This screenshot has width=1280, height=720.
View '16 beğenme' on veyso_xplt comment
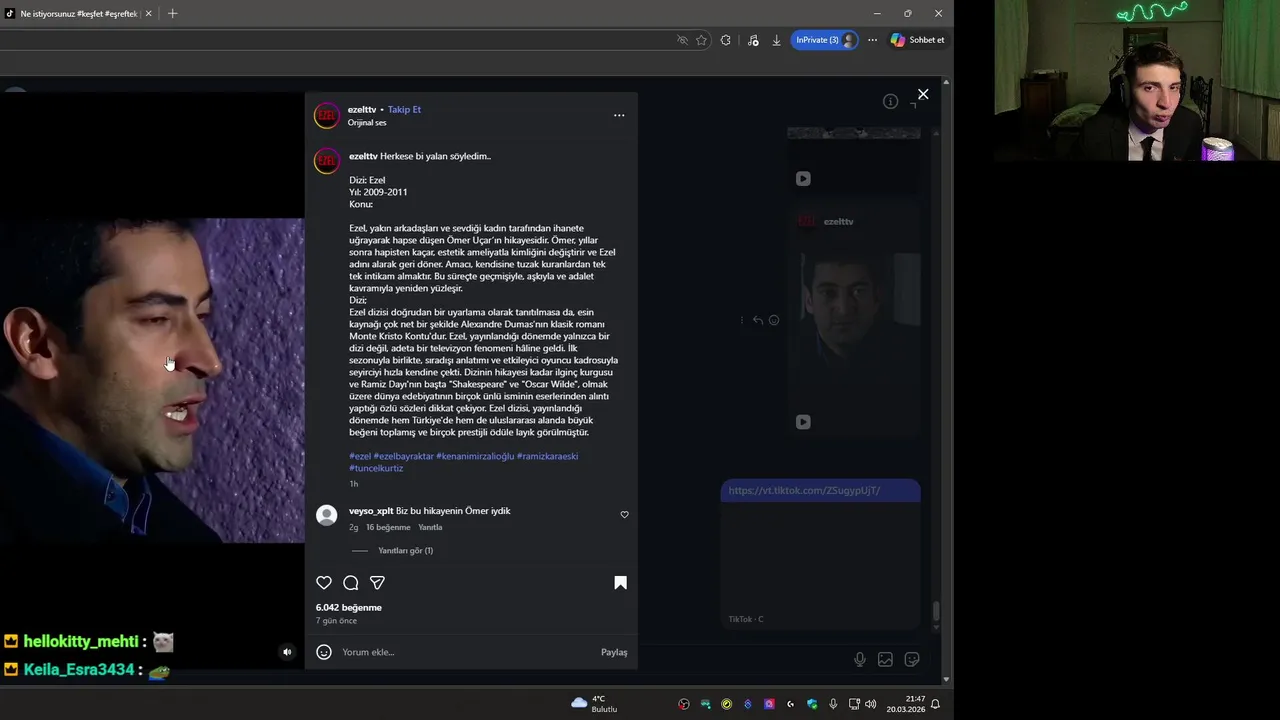(x=388, y=527)
